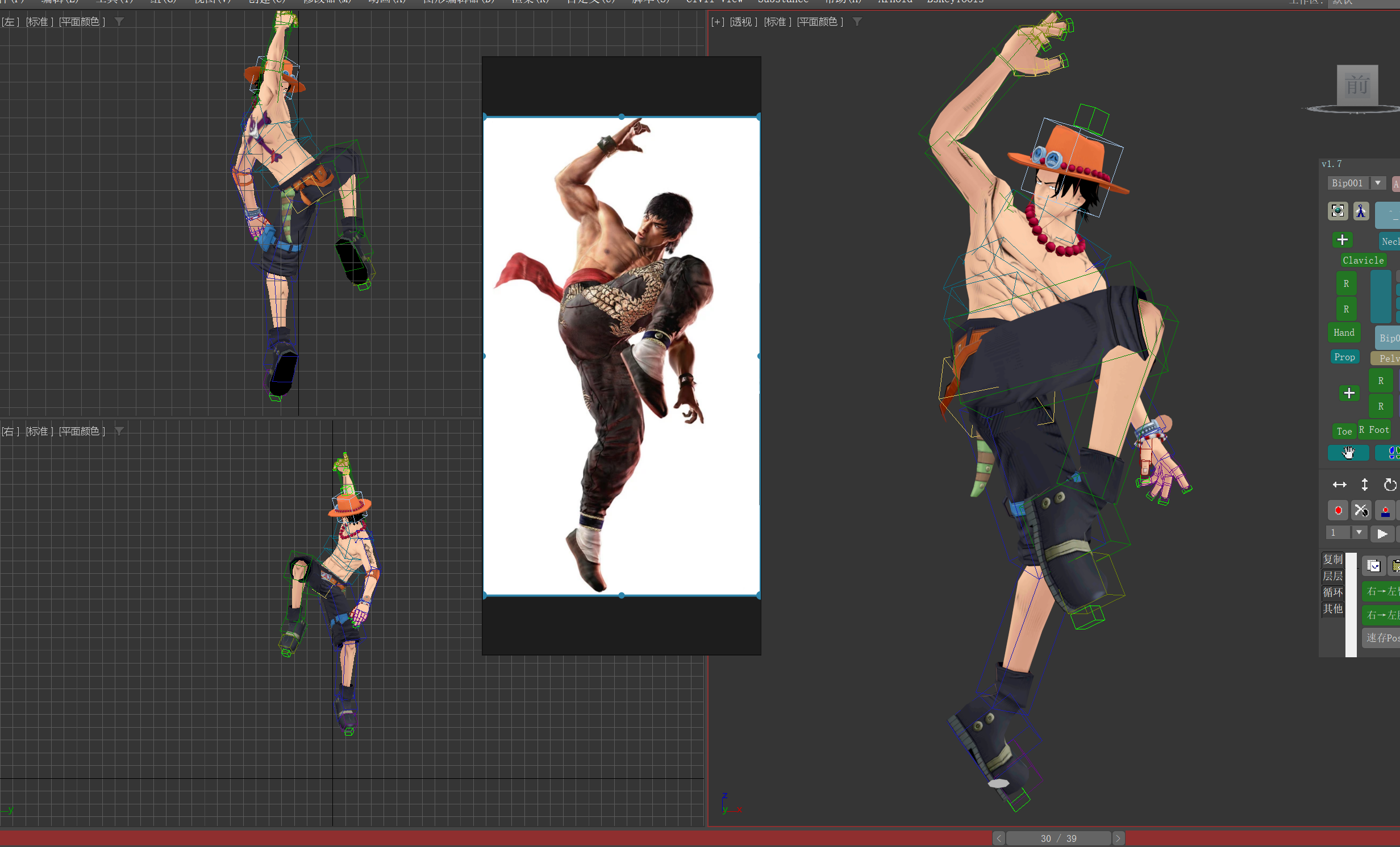Open the Bip001 dropdown list
1400x847 pixels.
pos(1377,183)
